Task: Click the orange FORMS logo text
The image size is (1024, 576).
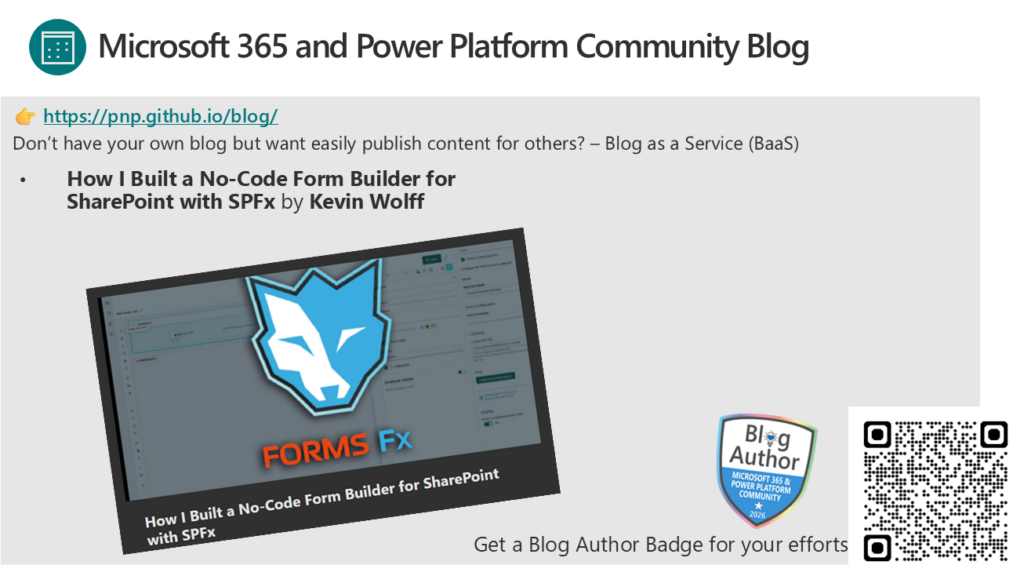Action: (316, 451)
